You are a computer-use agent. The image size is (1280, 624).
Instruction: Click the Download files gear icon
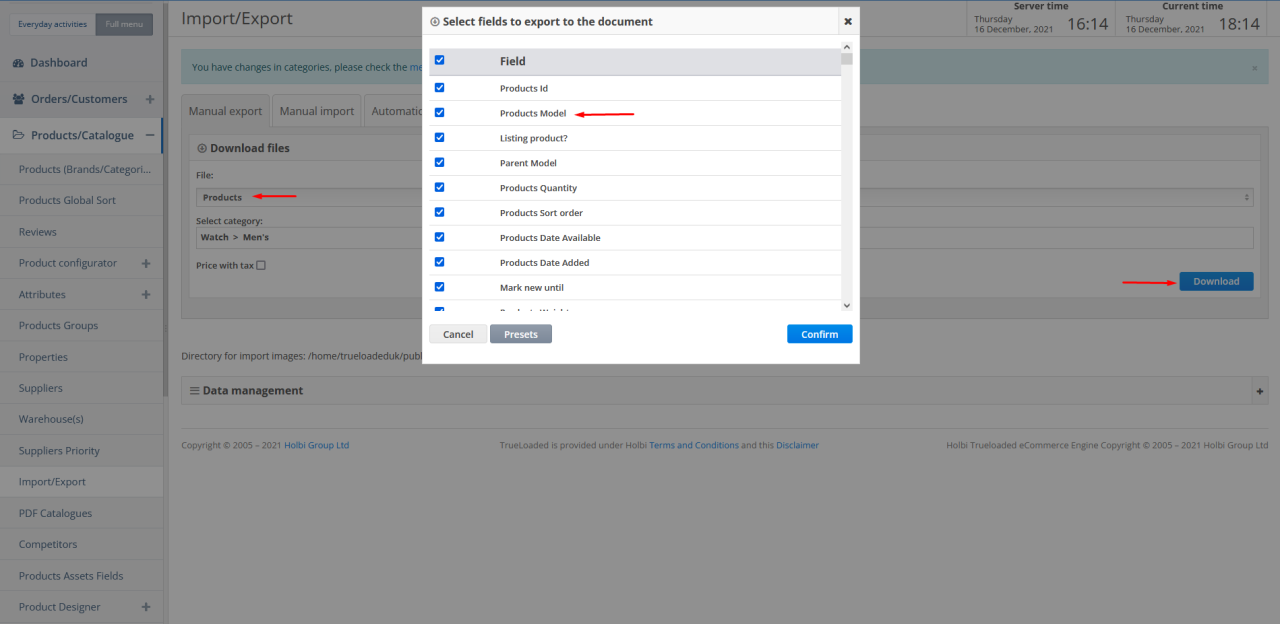[201, 147]
